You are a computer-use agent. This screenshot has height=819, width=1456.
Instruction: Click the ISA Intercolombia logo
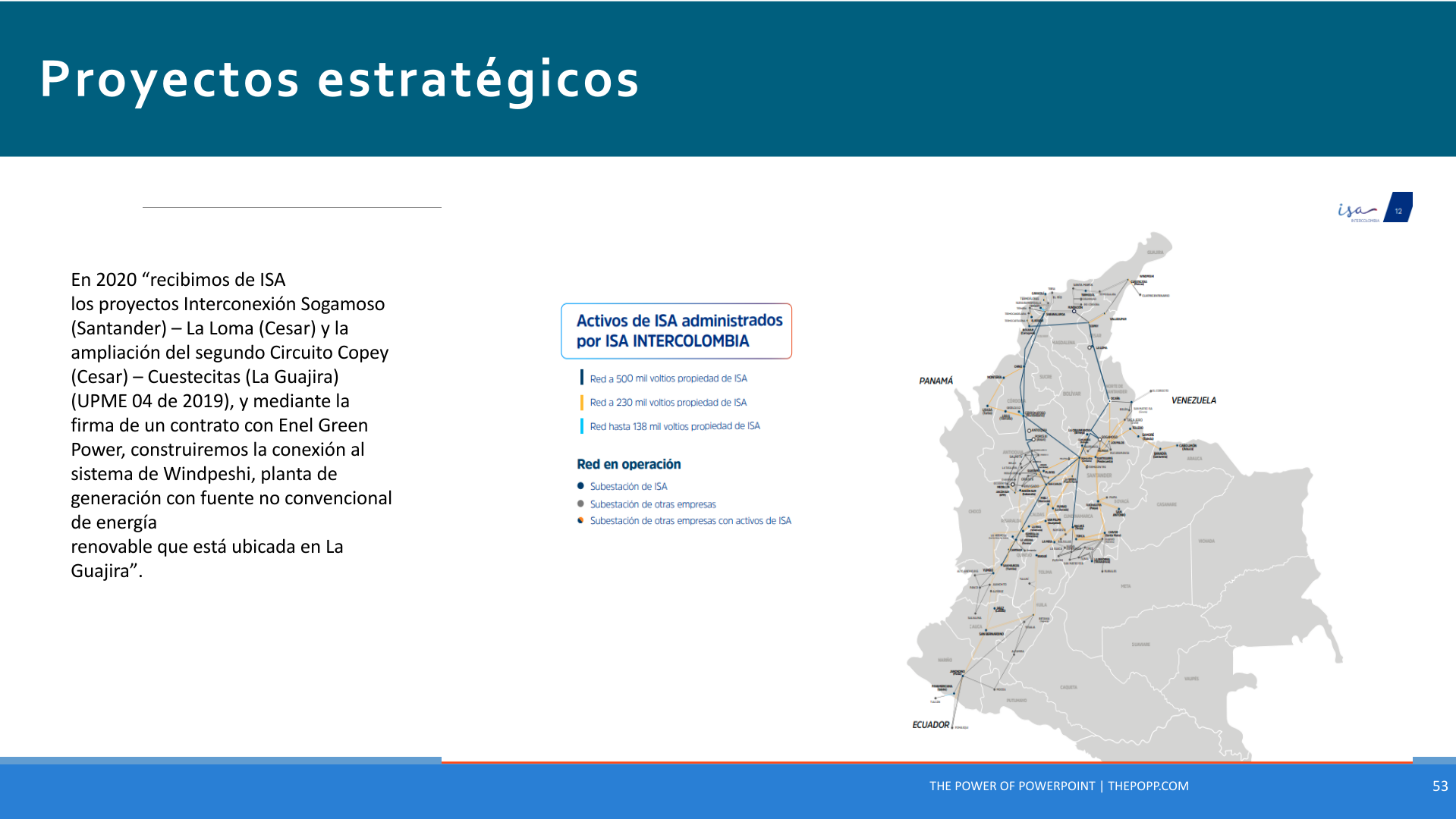tap(1358, 212)
